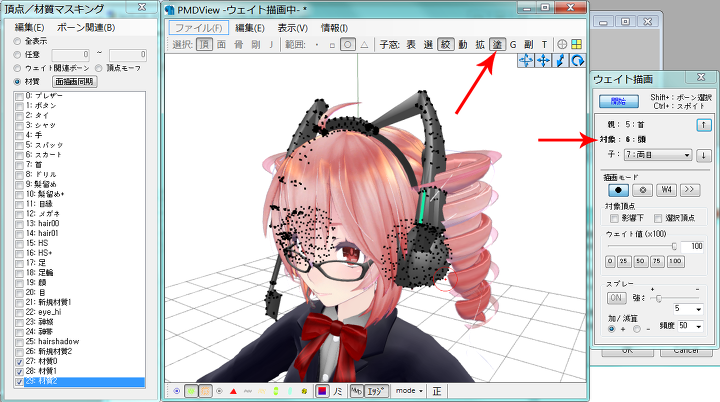Open the G sub-window button

(513, 45)
